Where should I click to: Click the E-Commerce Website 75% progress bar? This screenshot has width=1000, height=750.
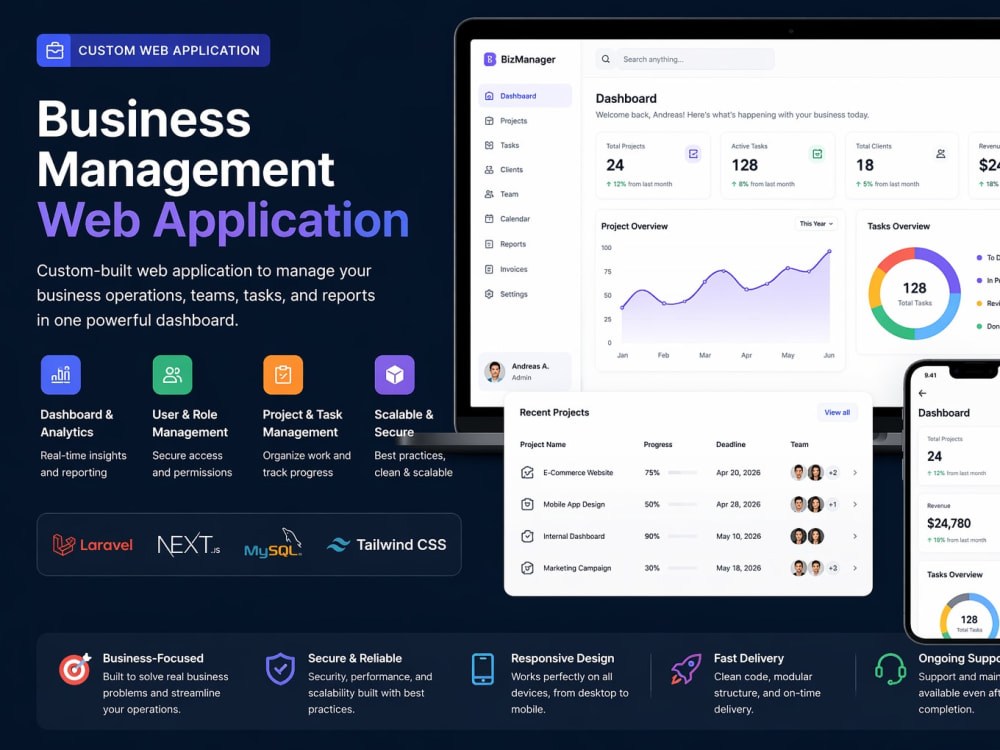pos(682,473)
